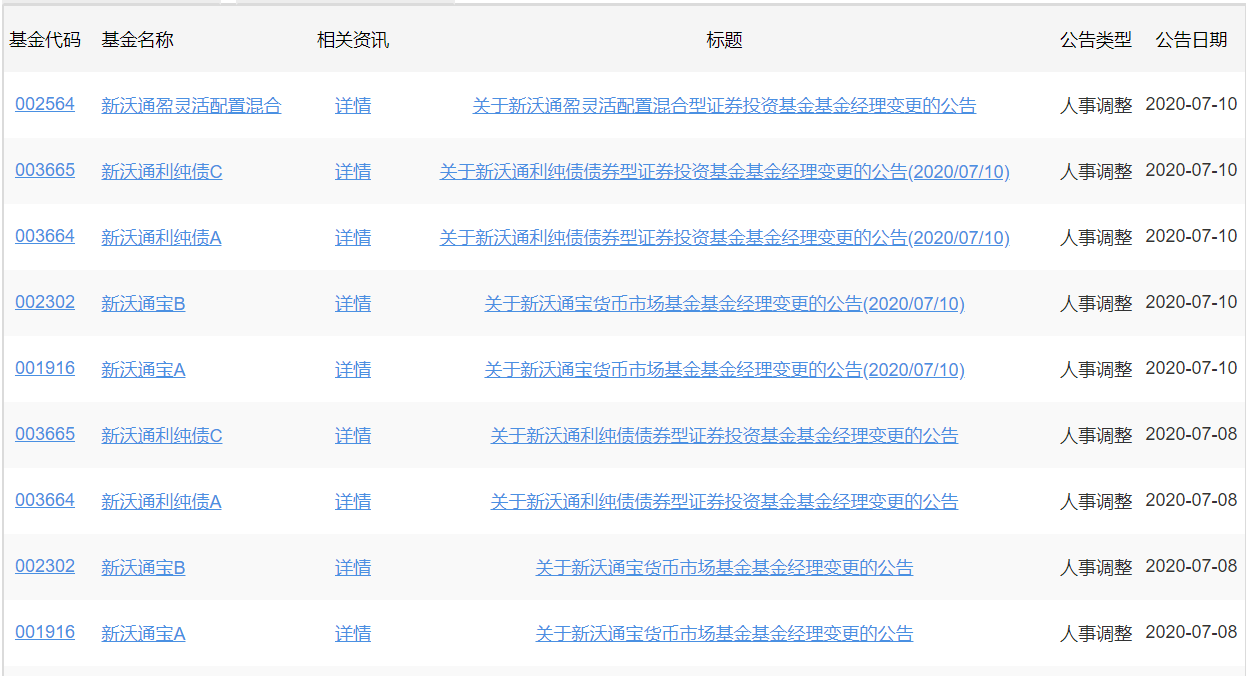Click code 002302 in the 2020-07-10 row
Image resolution: width=1249 pixels, height=676 pixels.
[45, 302]
